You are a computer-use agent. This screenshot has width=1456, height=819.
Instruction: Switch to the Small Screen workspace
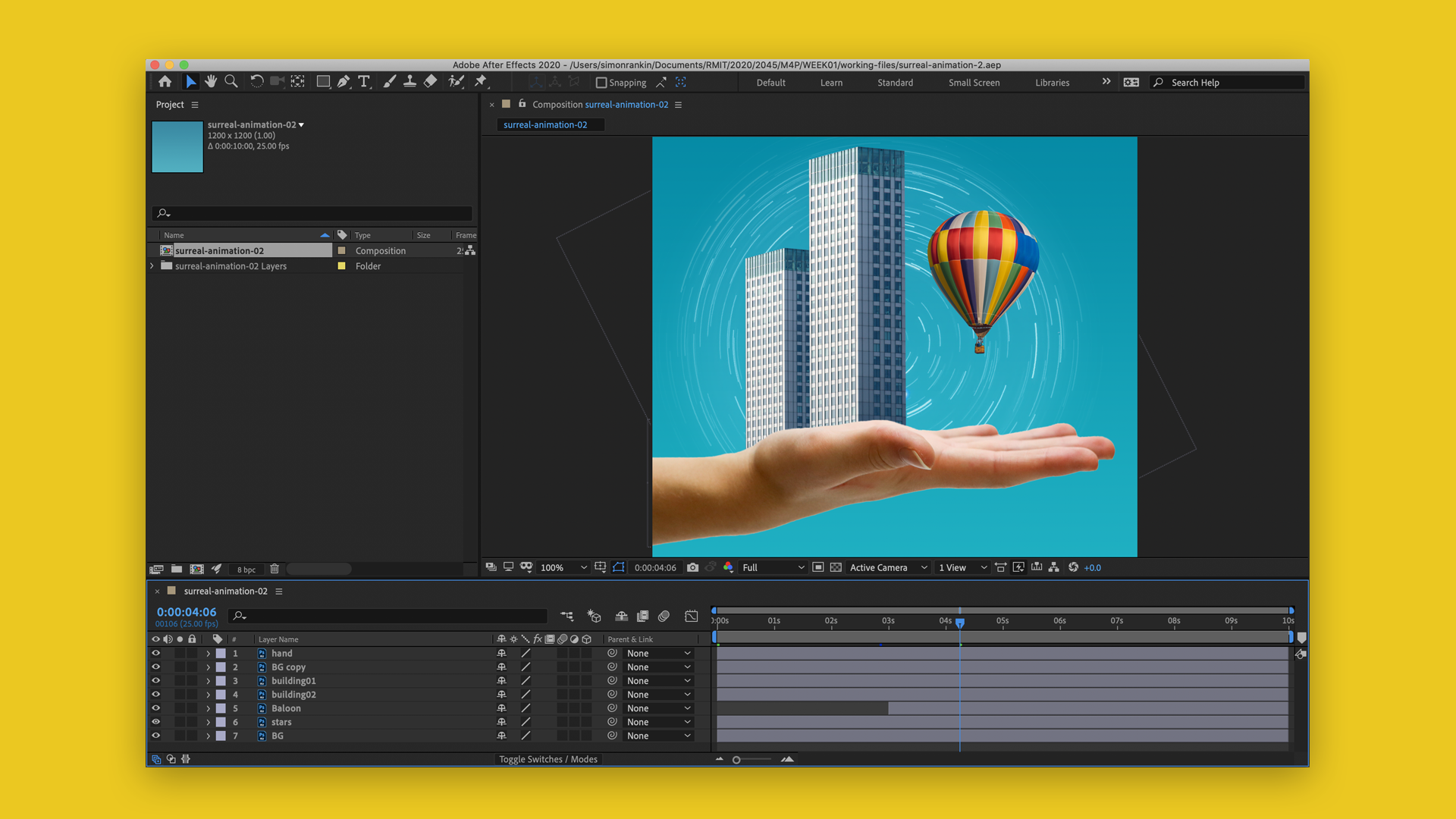(x=974, y=83)
